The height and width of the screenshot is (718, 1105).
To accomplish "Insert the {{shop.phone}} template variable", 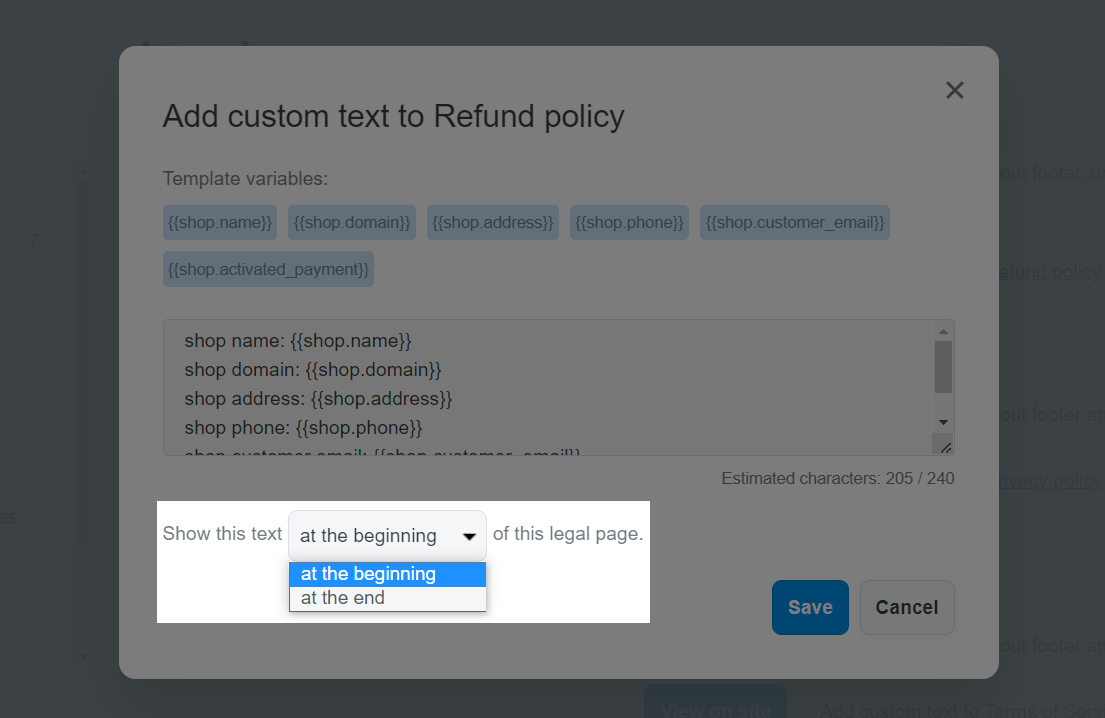I will (x=629, y=223).
